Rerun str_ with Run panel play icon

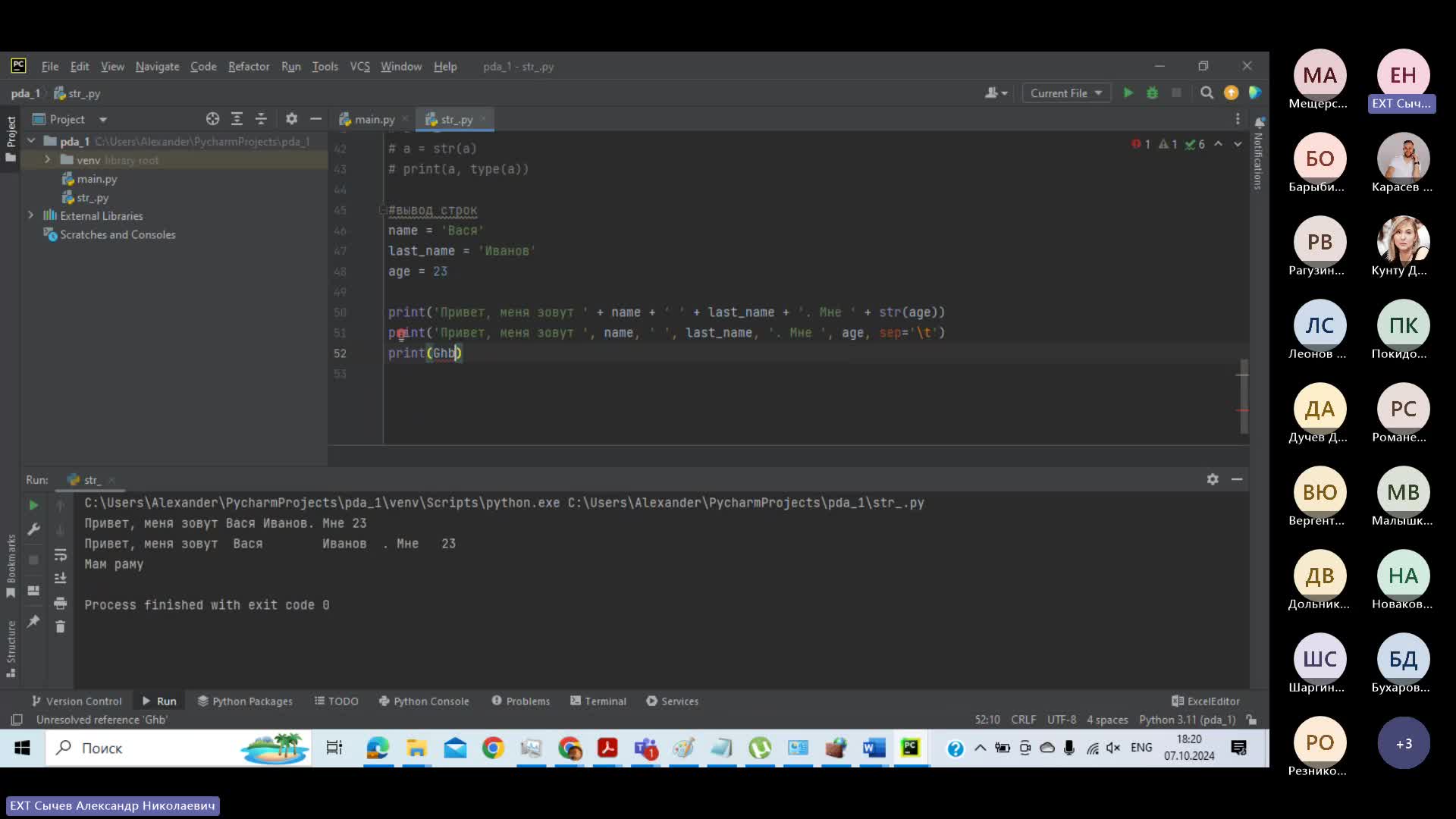click(x=33, y=505)
